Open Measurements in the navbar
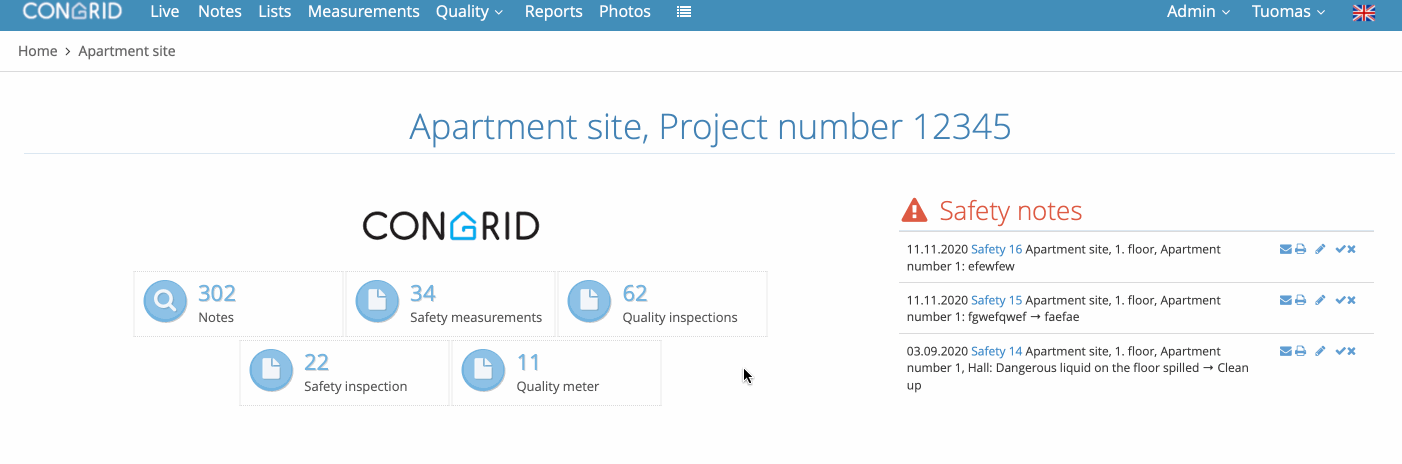This screenshot has height=464, width=1402. (x=364, y=12)
